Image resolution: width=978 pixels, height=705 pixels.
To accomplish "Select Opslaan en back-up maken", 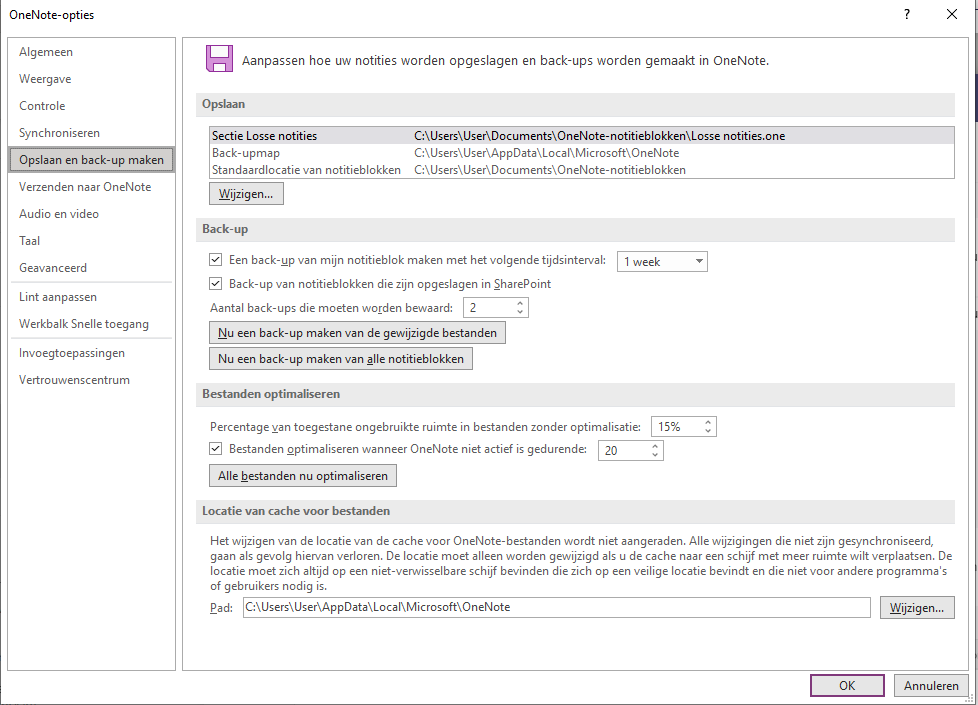I will 91,160.
